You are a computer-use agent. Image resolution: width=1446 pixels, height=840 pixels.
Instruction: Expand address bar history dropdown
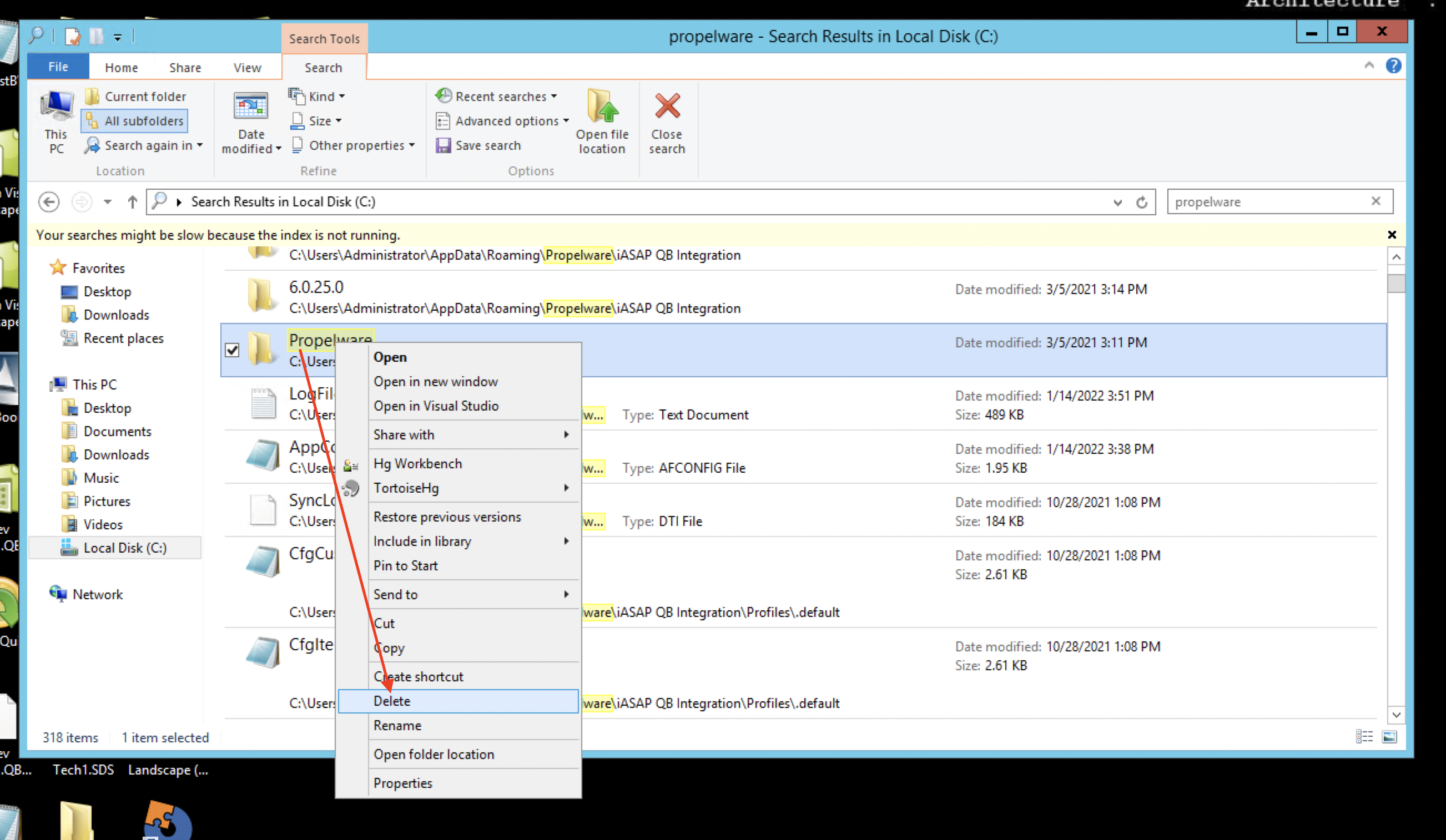[1118, 202]
